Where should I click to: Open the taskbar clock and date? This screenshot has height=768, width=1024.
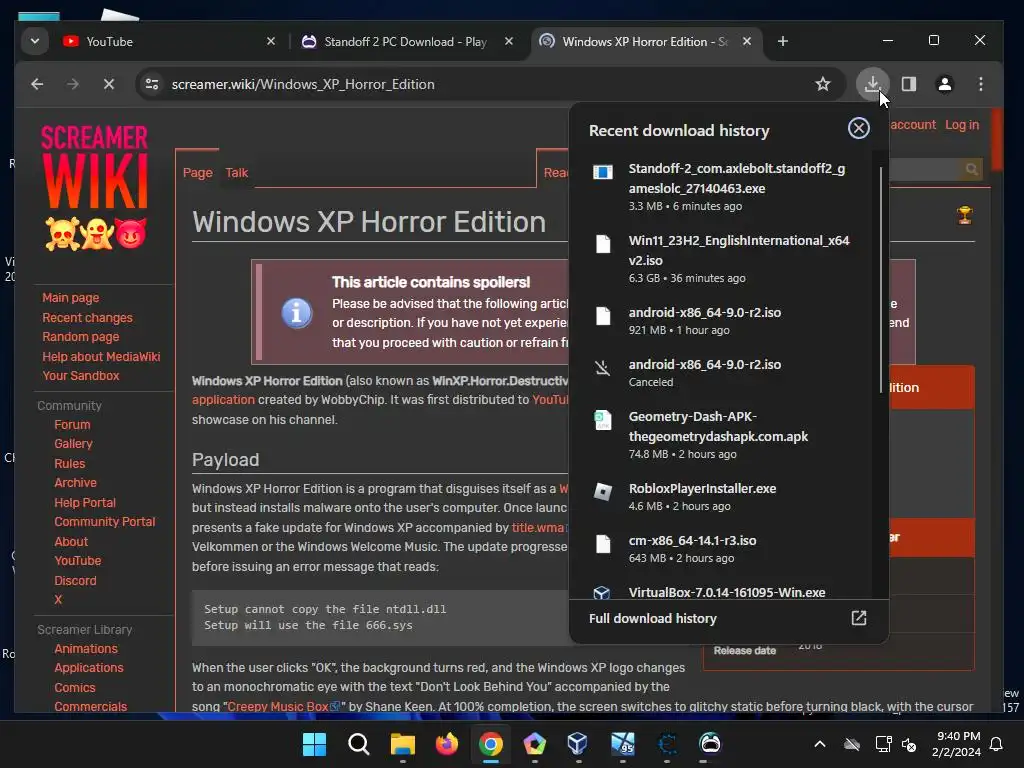pyautogui.click(x=957, y=744)
